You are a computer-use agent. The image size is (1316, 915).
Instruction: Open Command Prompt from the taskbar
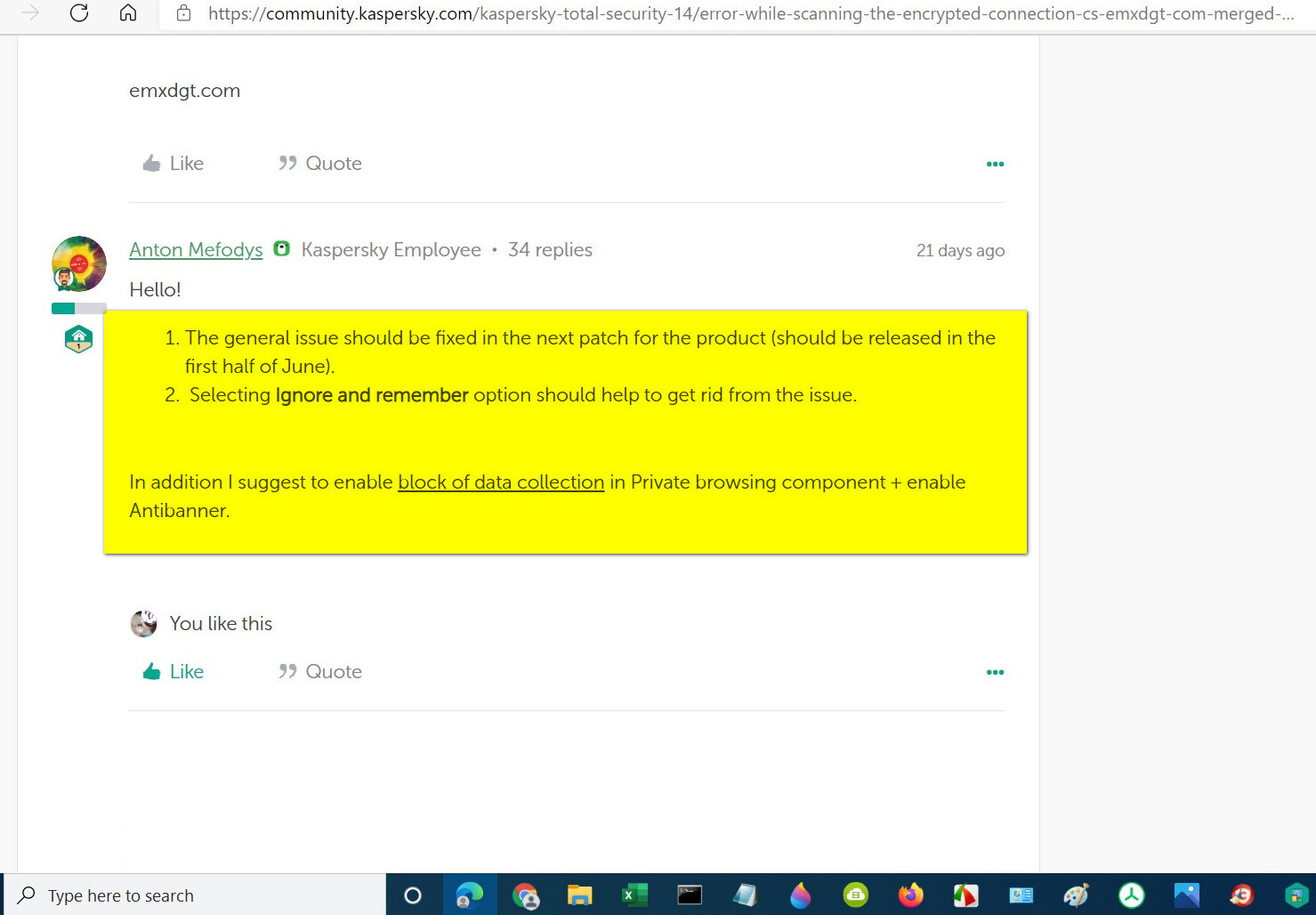tap(690, 895)
